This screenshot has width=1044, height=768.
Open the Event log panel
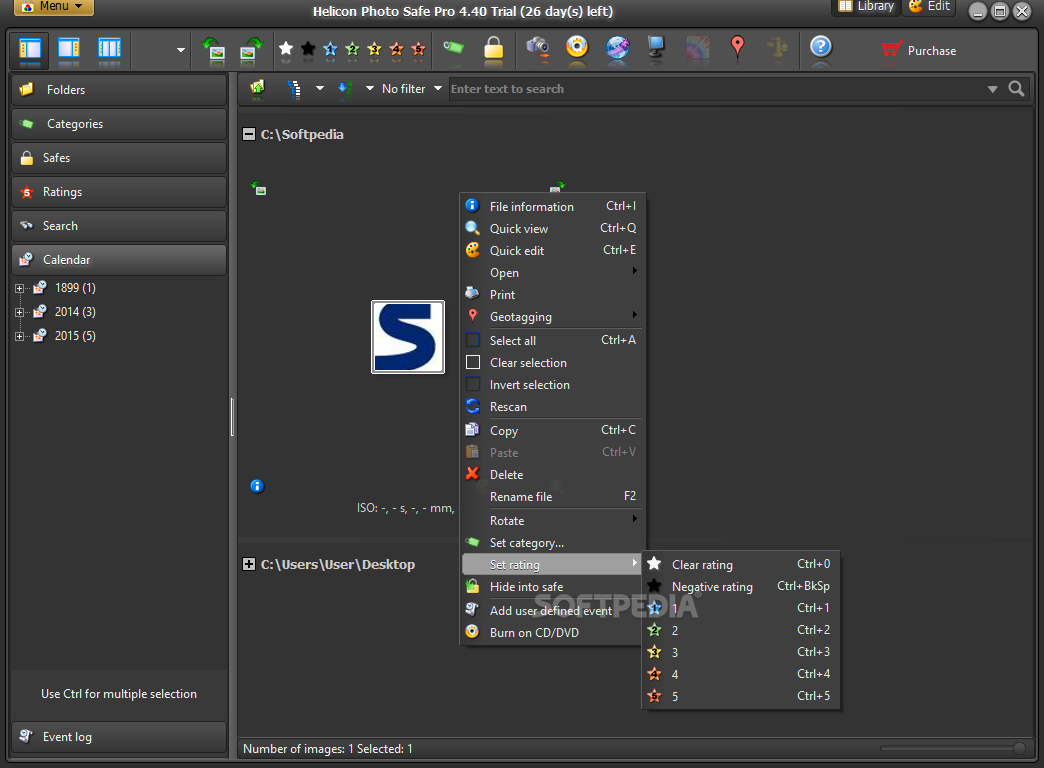point(119,737)
